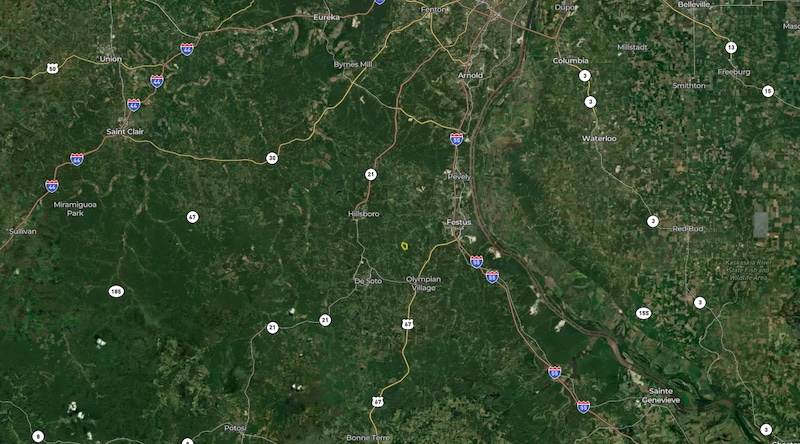Click the I-55 shield near Pevely
Screen dimensions: 800x444
(457, 139)
